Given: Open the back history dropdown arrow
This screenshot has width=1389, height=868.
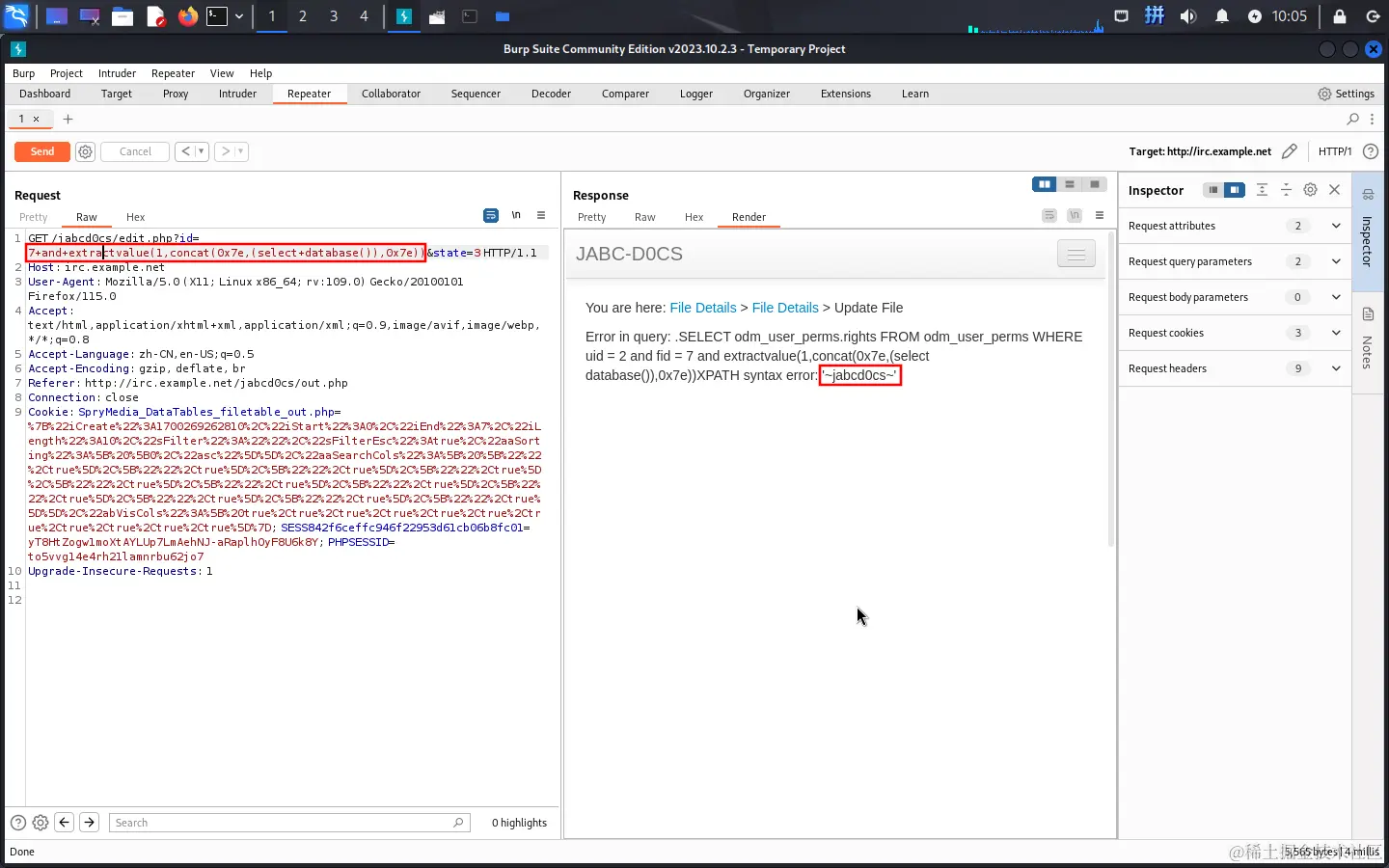Looking at the screenshot, I should click(x=202, y=151).
